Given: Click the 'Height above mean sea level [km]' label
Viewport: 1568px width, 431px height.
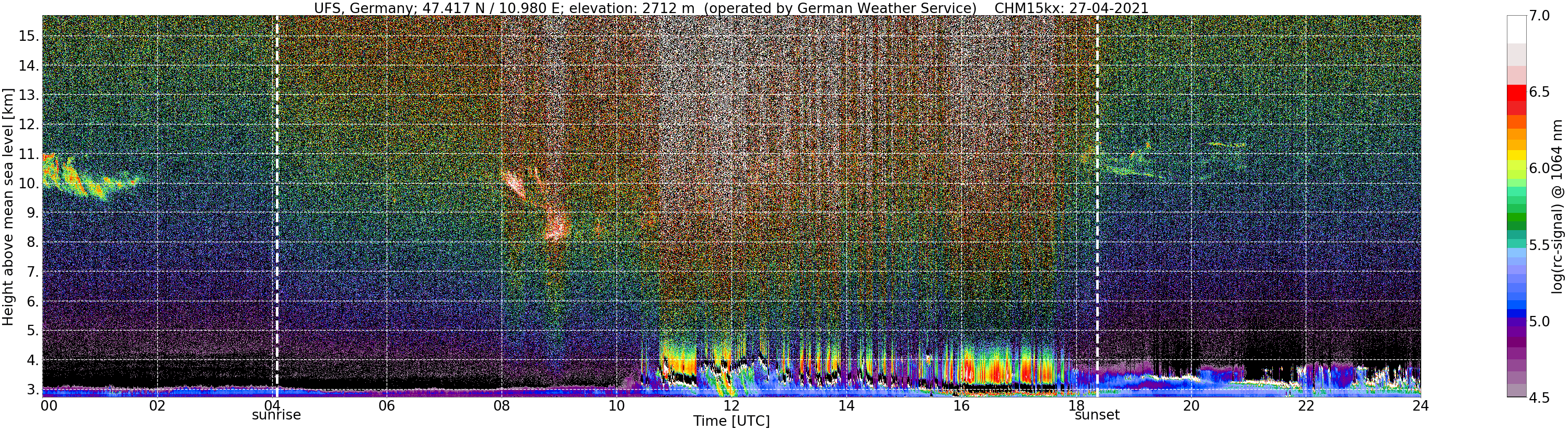Looking at the screenshot, I should (x=8, y=206).
